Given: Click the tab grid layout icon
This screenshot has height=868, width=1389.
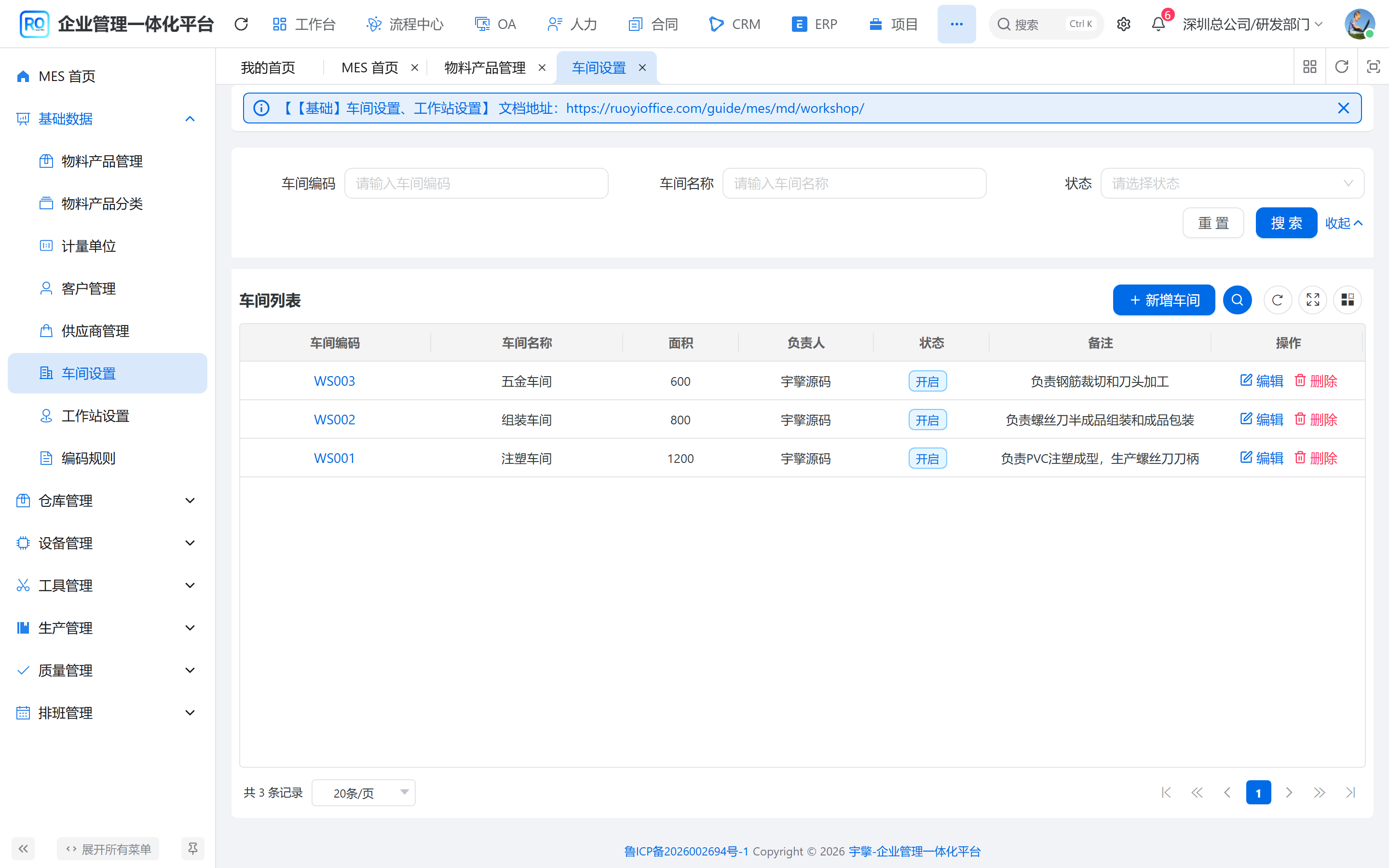Looking at the screenshot, I should point(1310,67).
